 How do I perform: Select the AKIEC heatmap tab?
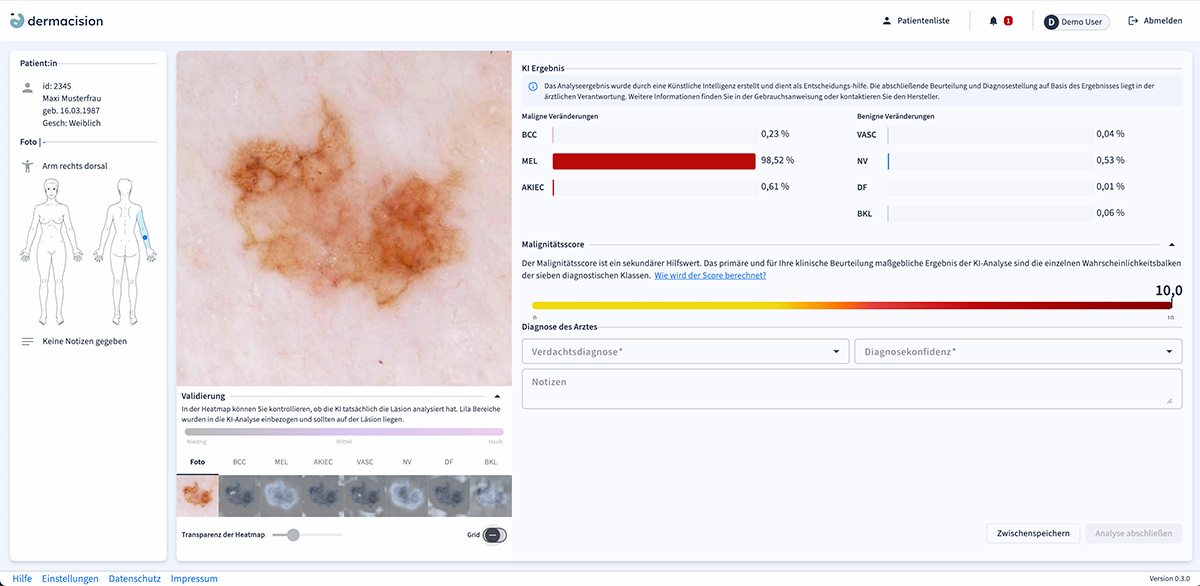[x=323, y=463]
